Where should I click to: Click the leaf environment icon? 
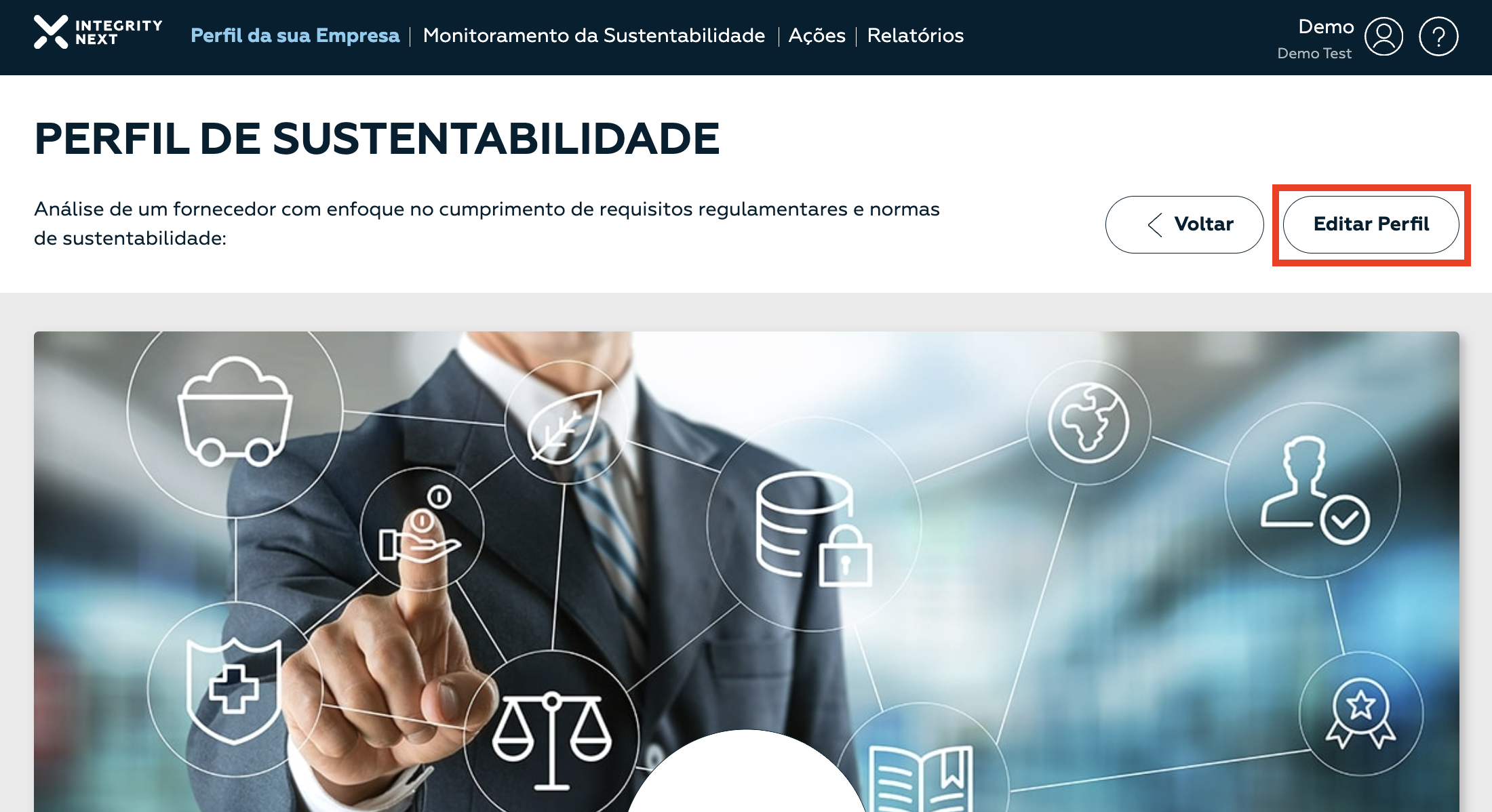(565, 425)
